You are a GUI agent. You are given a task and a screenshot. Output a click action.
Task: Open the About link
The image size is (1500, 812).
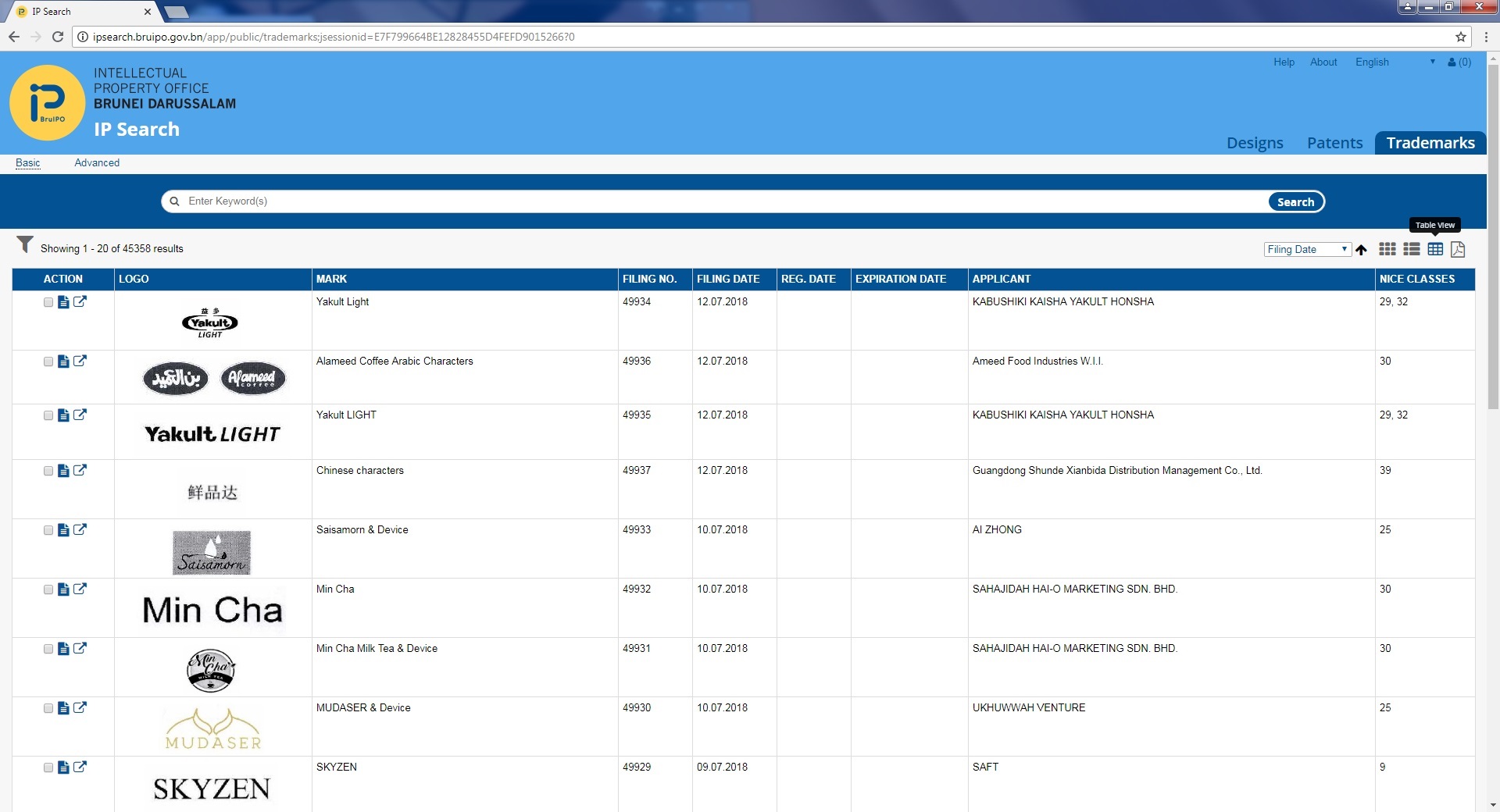click(1323, 62)
